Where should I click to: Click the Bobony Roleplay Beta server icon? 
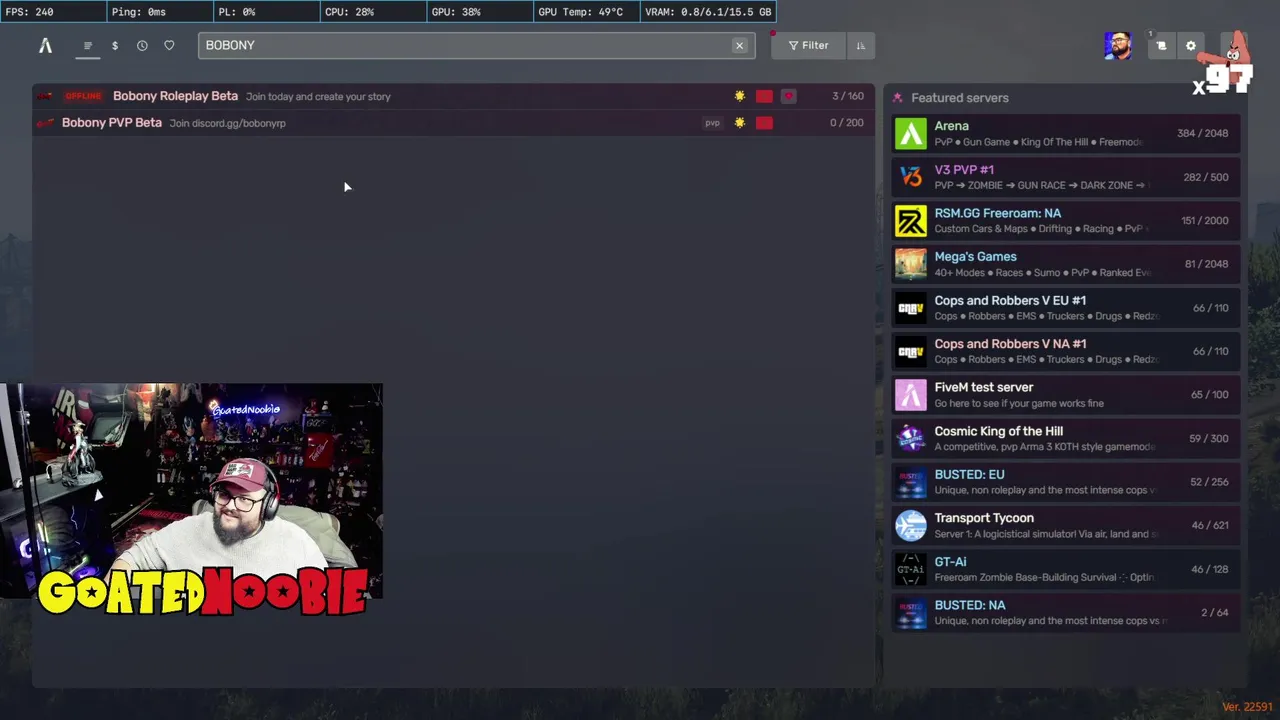click(x=45, y=96)
